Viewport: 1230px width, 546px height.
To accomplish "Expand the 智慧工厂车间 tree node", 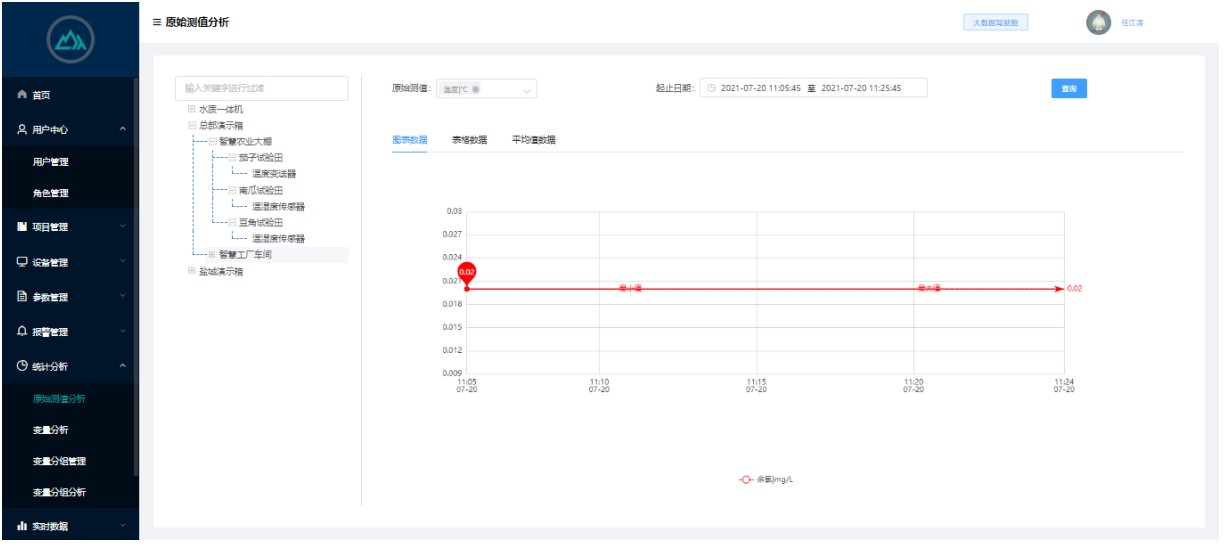I will coord(212,255).
